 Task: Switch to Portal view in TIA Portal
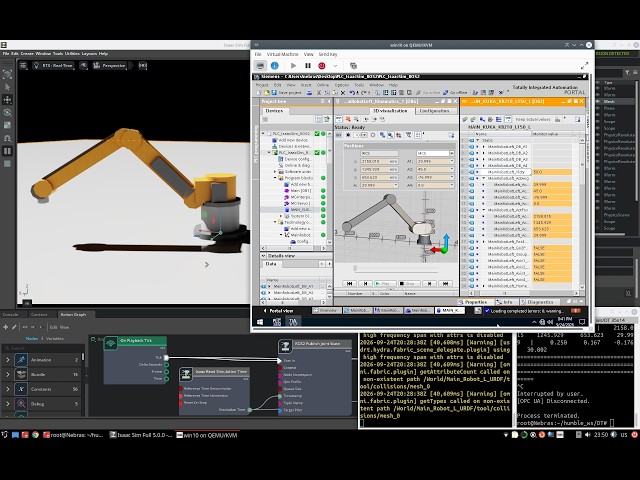(278, 311)
